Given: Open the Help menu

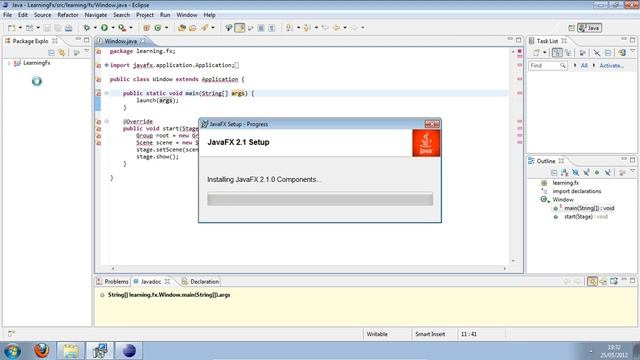Looking at the screenshot, I should pos(209,15).
